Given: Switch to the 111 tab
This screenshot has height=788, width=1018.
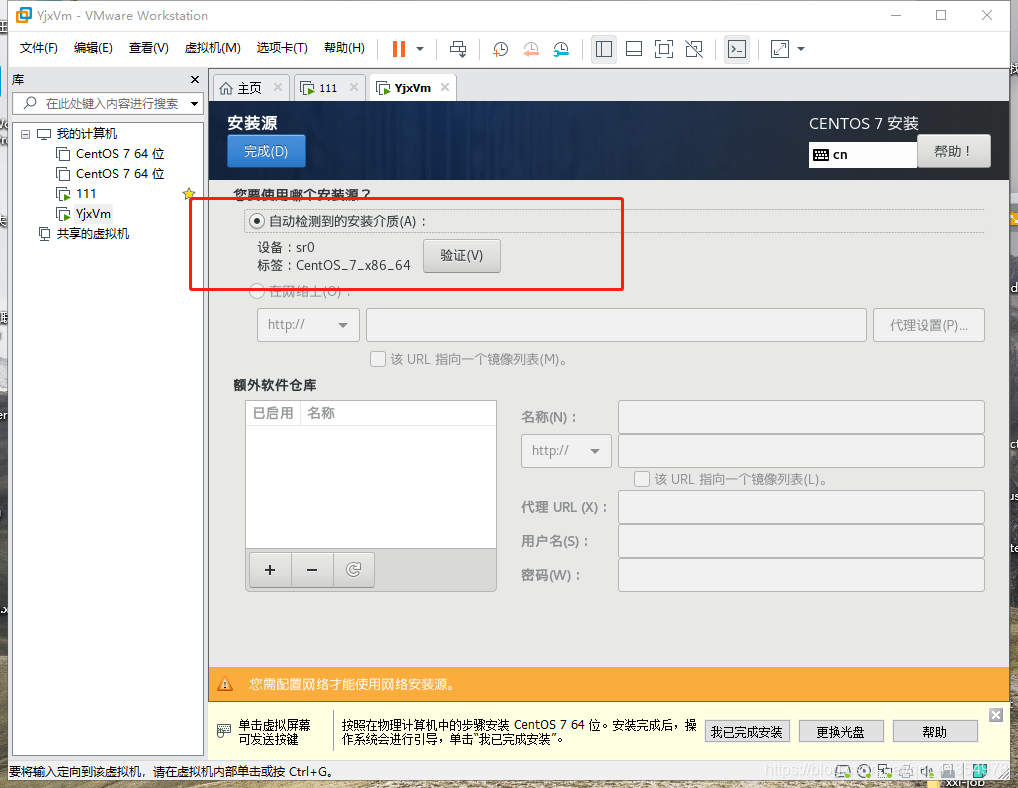Looking at the screenshot, I should point(326,87).
